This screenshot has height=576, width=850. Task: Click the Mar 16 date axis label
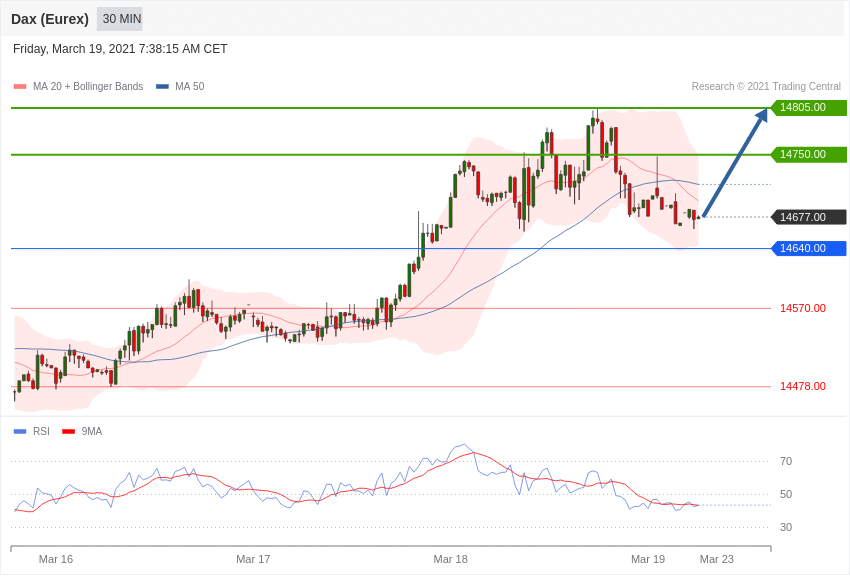coord(56,559)
